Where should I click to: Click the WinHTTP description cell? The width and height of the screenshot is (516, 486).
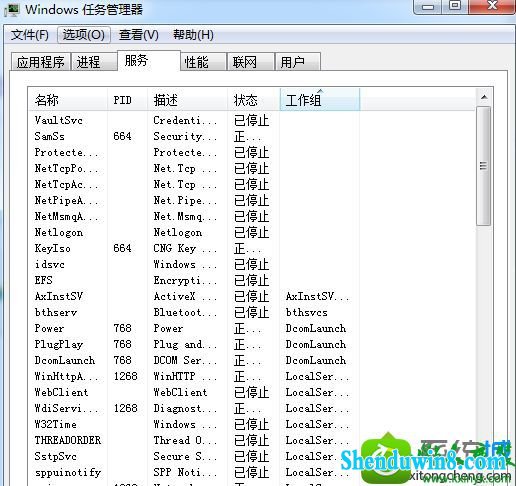185,376
